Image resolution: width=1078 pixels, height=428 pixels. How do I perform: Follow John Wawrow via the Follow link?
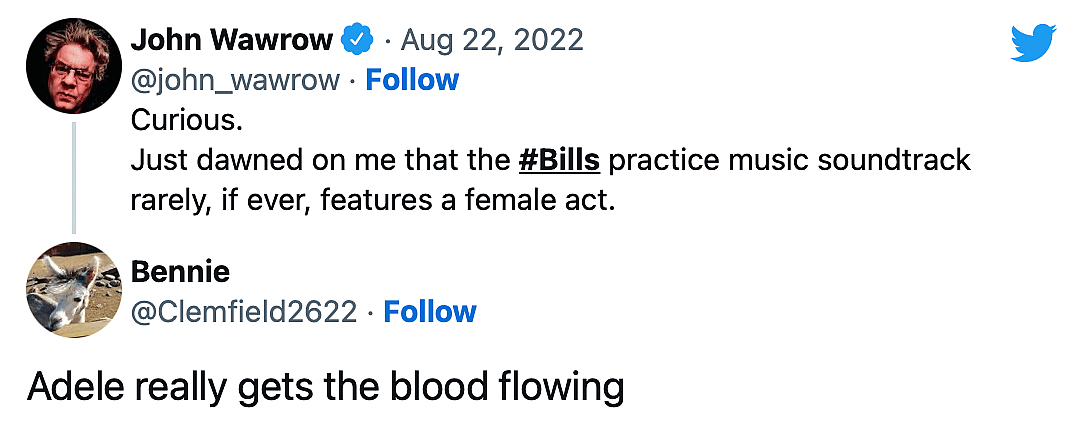[x=412, y=80]
